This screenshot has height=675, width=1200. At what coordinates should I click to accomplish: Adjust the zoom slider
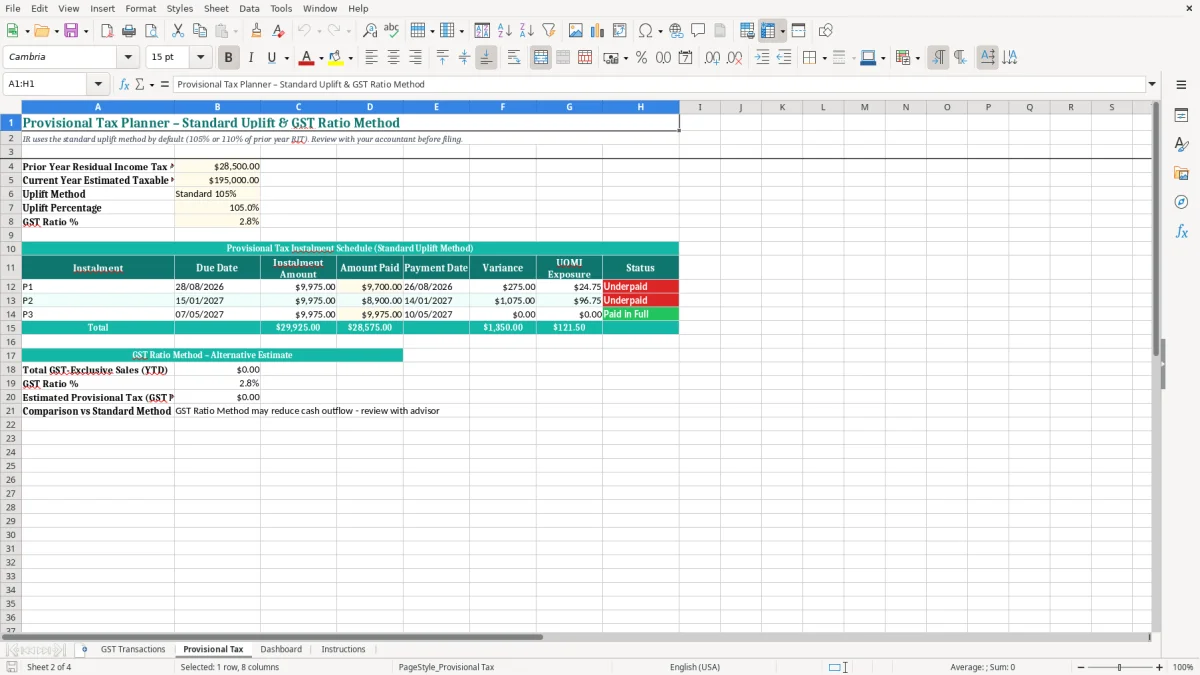(x=1119, y=667)
